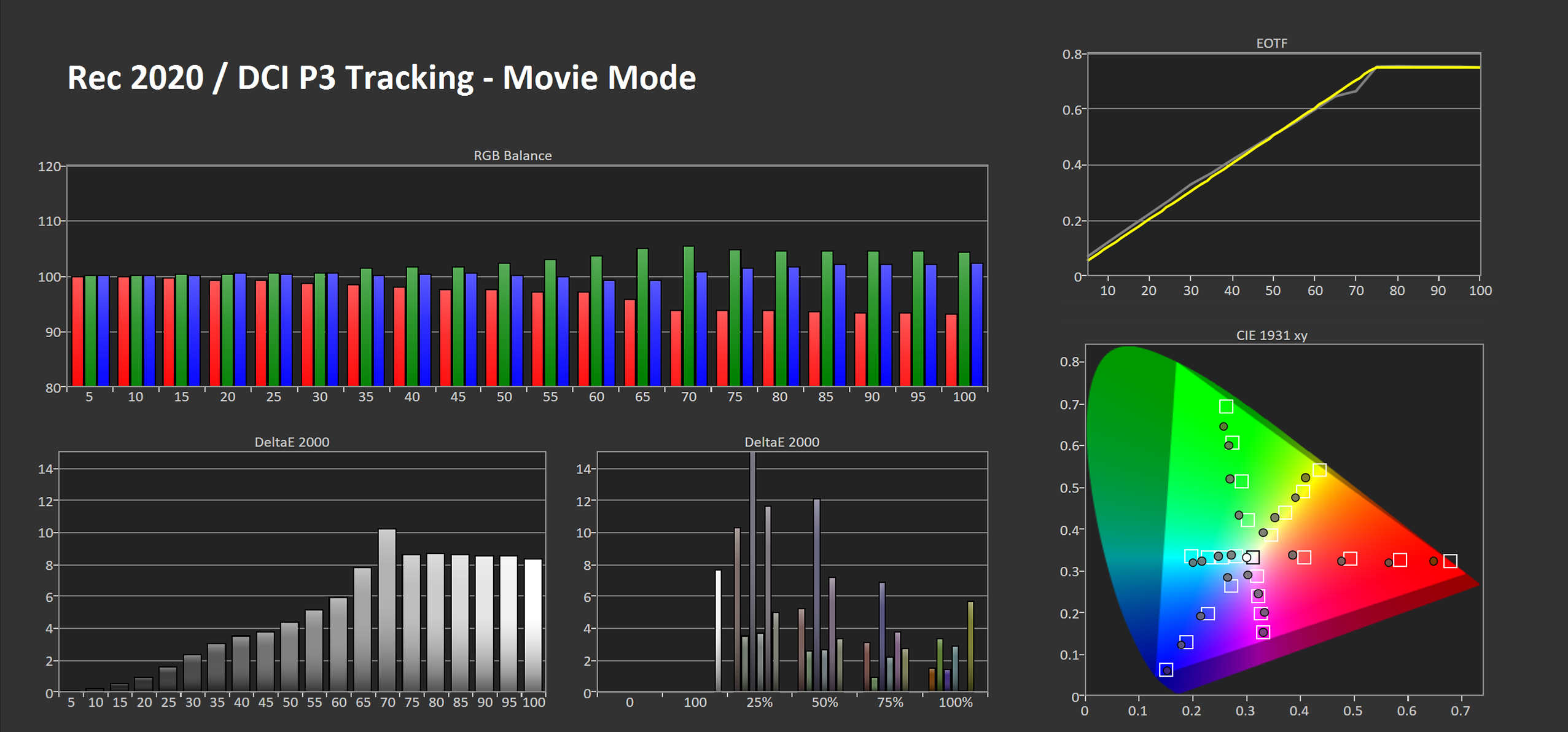Click the Rec 2020 / DCI P3 Tracking heading
The image size is (1568, 732).
point(381,78)
